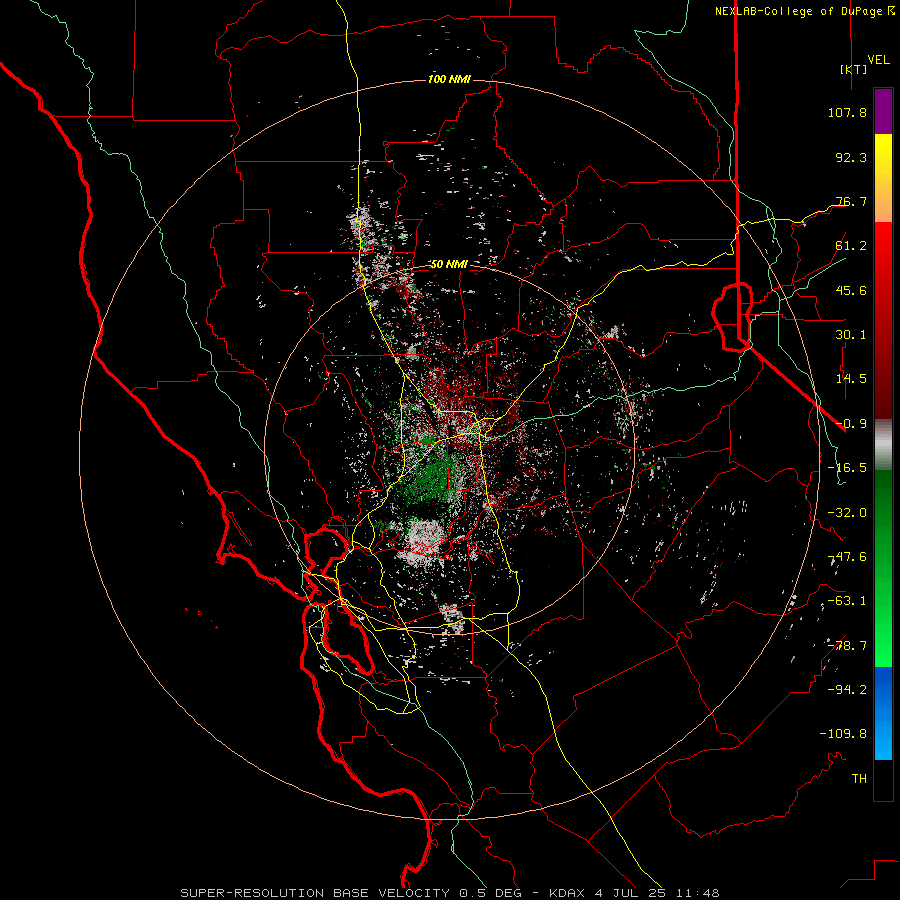Viewport: 900px width, 900px height.
Task: Select the -109.8 legend value
Action: pos(843,734)
